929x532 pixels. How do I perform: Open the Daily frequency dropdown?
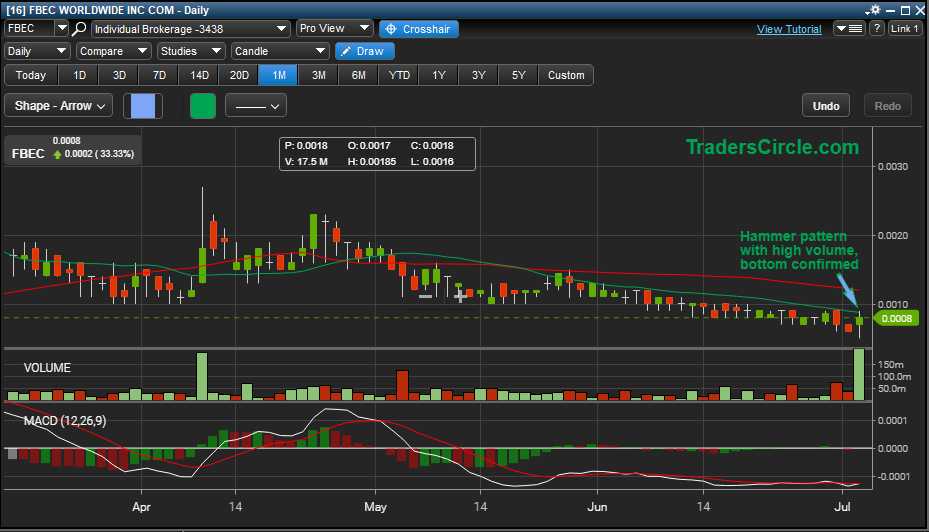(x=36, y=52)
